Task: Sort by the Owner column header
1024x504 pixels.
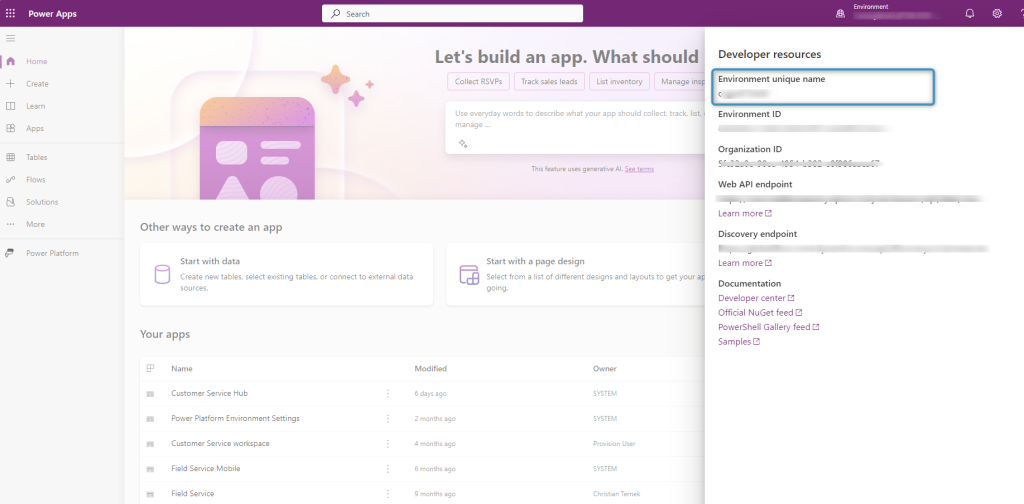Action: 605,369
